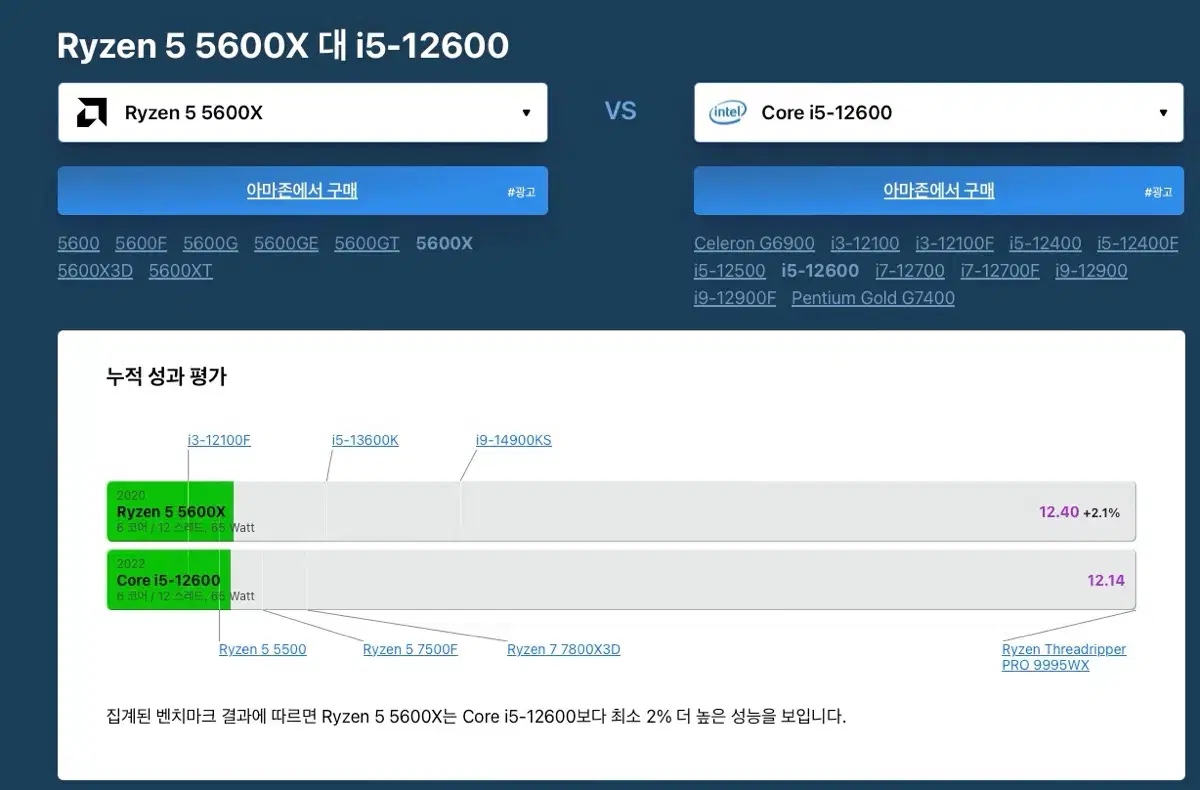Open the 5600G variant link
The image size is (1200, 790).
(x=210, y=243)
